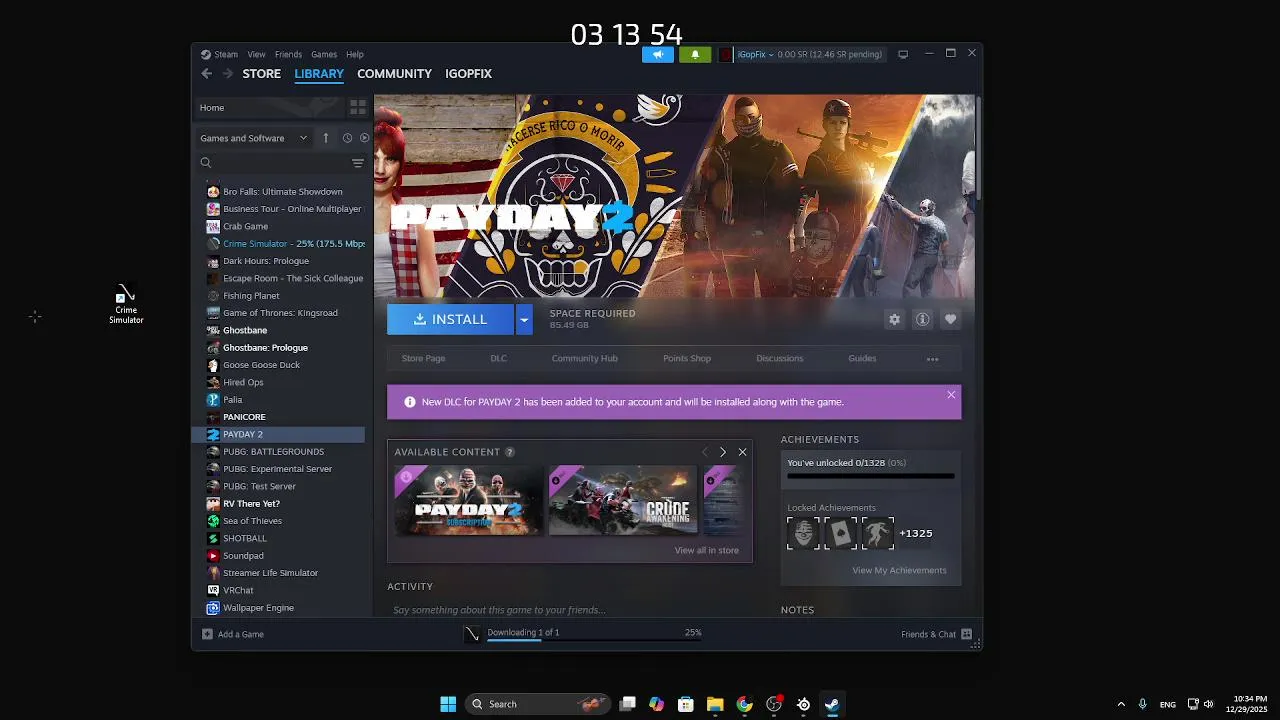Open the Friends menu
The height and width of the screenshot is (720, 1280).
[288, 54]
